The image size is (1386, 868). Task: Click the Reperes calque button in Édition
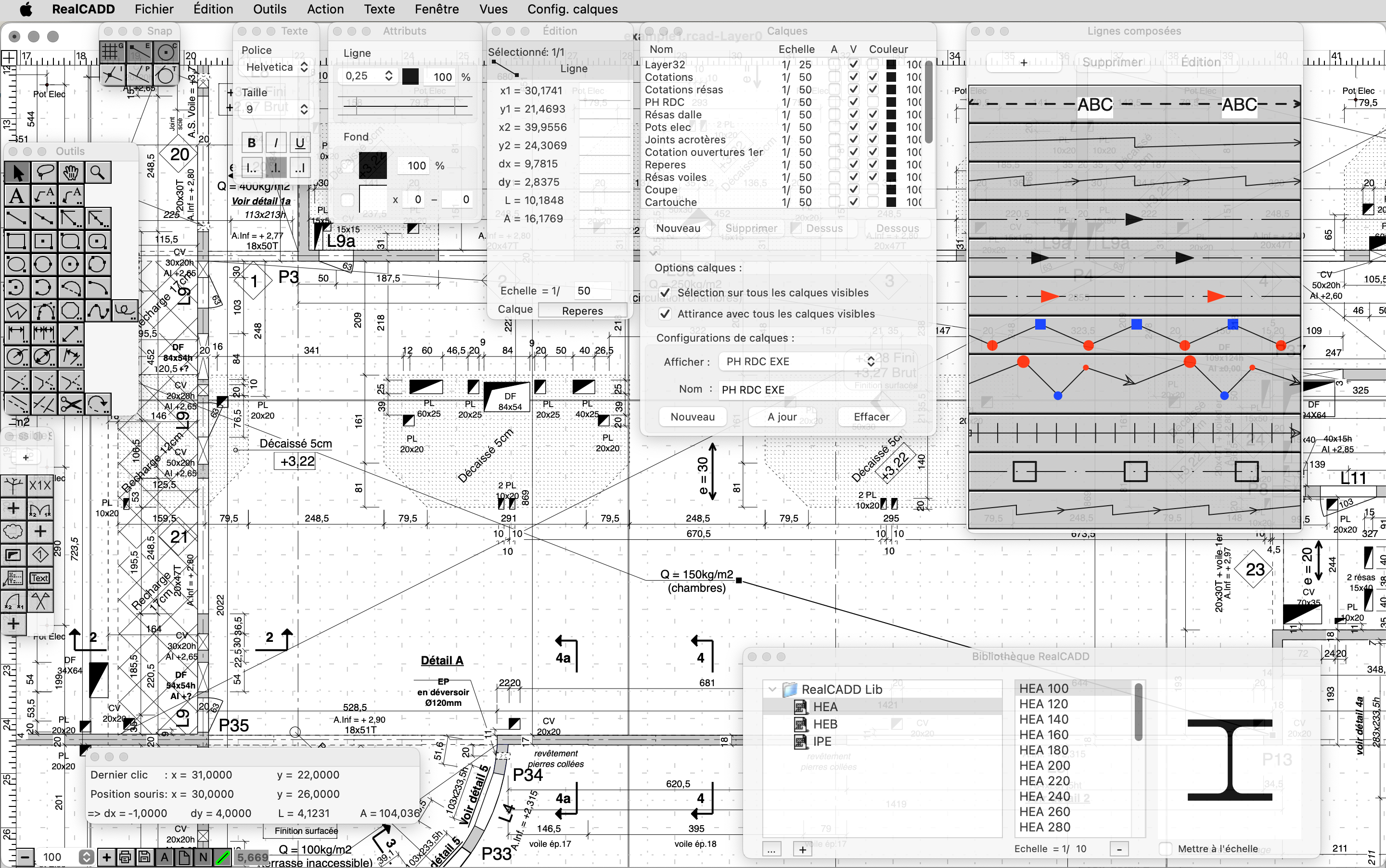click(582, 310)
